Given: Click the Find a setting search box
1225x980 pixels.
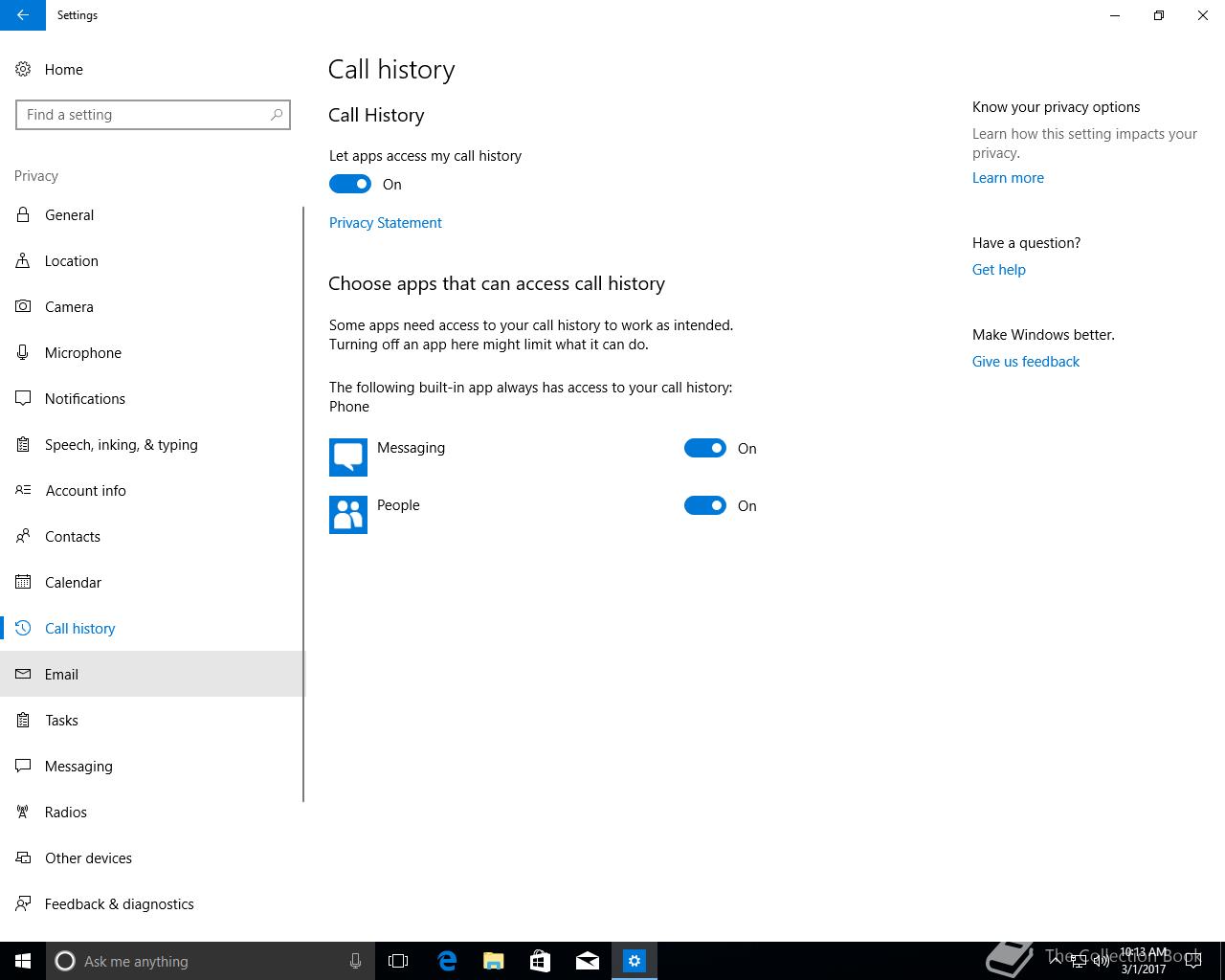Looking at the screenshot, I should click(153, 115).
